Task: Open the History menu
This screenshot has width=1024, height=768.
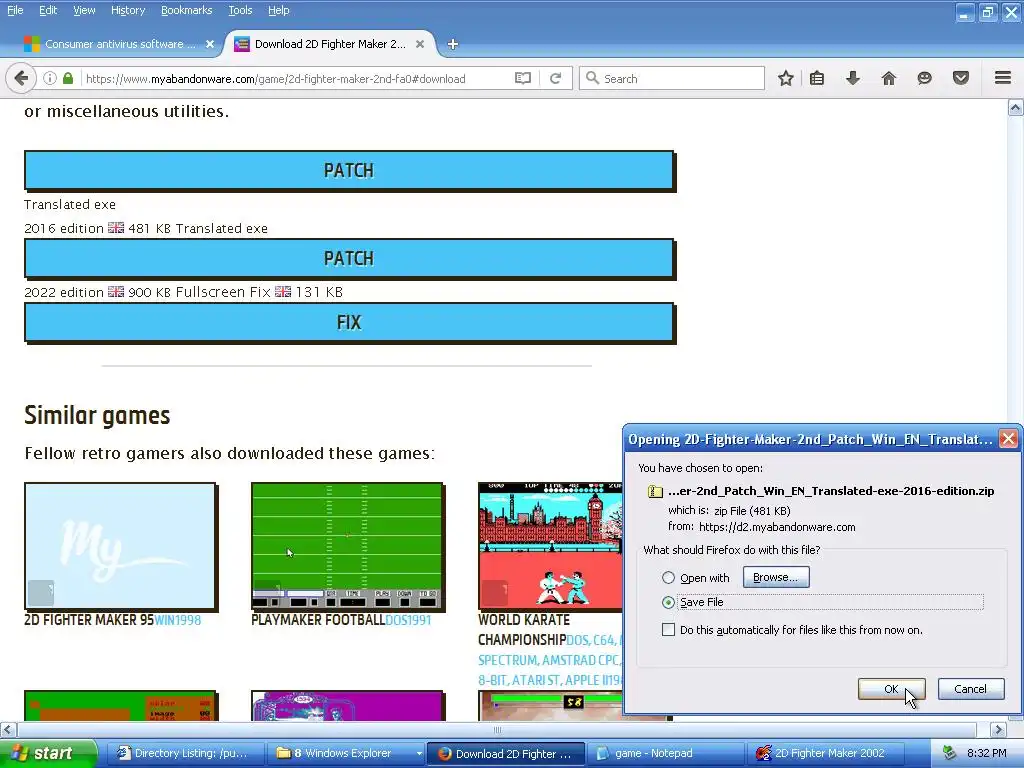Action: tap(127, 10)
